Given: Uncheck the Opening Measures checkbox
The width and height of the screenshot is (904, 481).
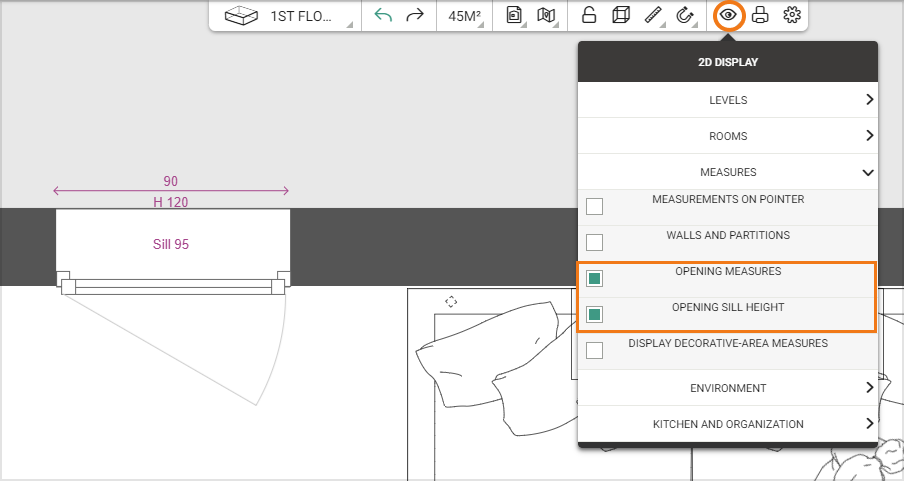Looking at the screenshot, I should (595, 279).
